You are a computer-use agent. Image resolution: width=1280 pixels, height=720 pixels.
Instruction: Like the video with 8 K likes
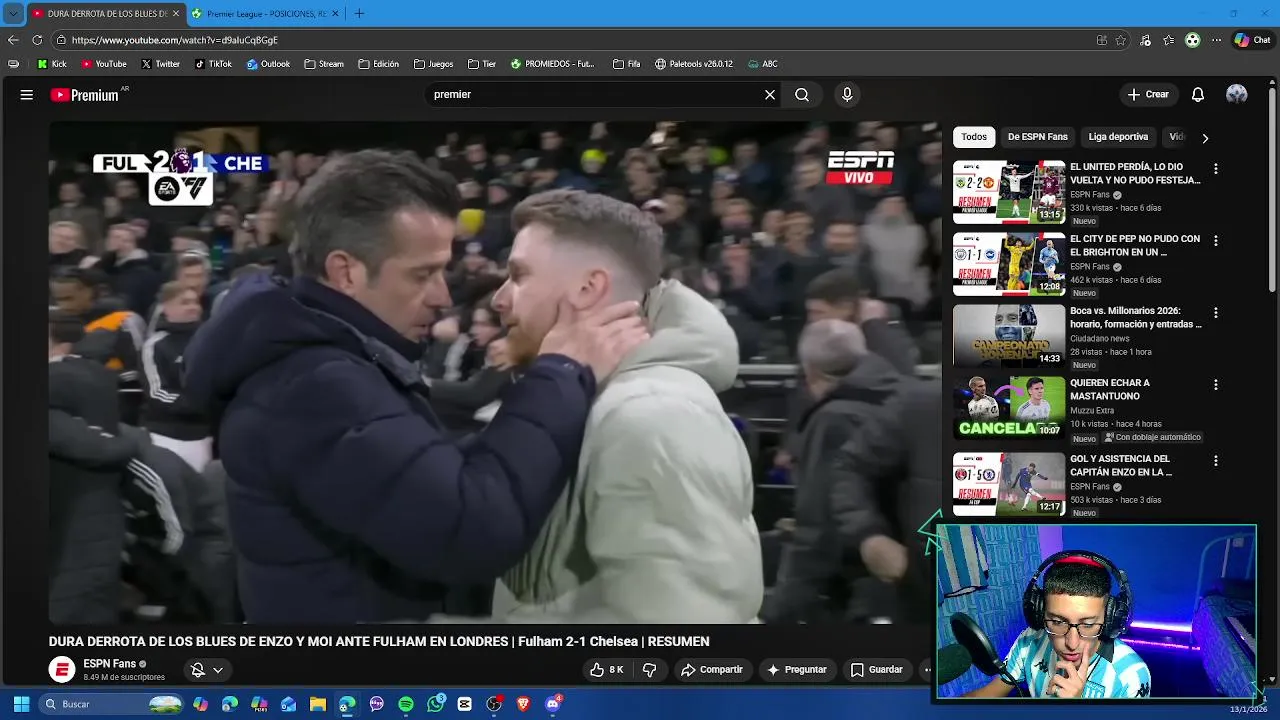[607, 670]
